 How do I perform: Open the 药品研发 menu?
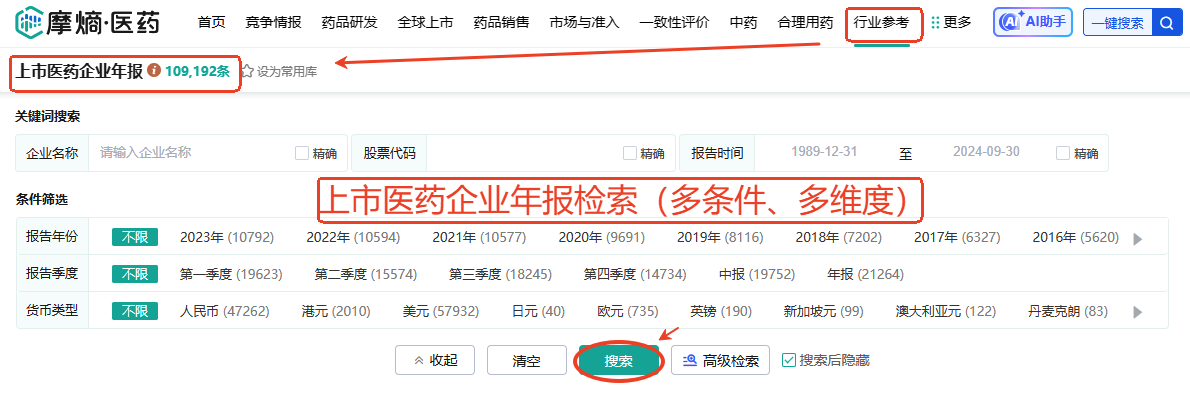click(350, 23)
